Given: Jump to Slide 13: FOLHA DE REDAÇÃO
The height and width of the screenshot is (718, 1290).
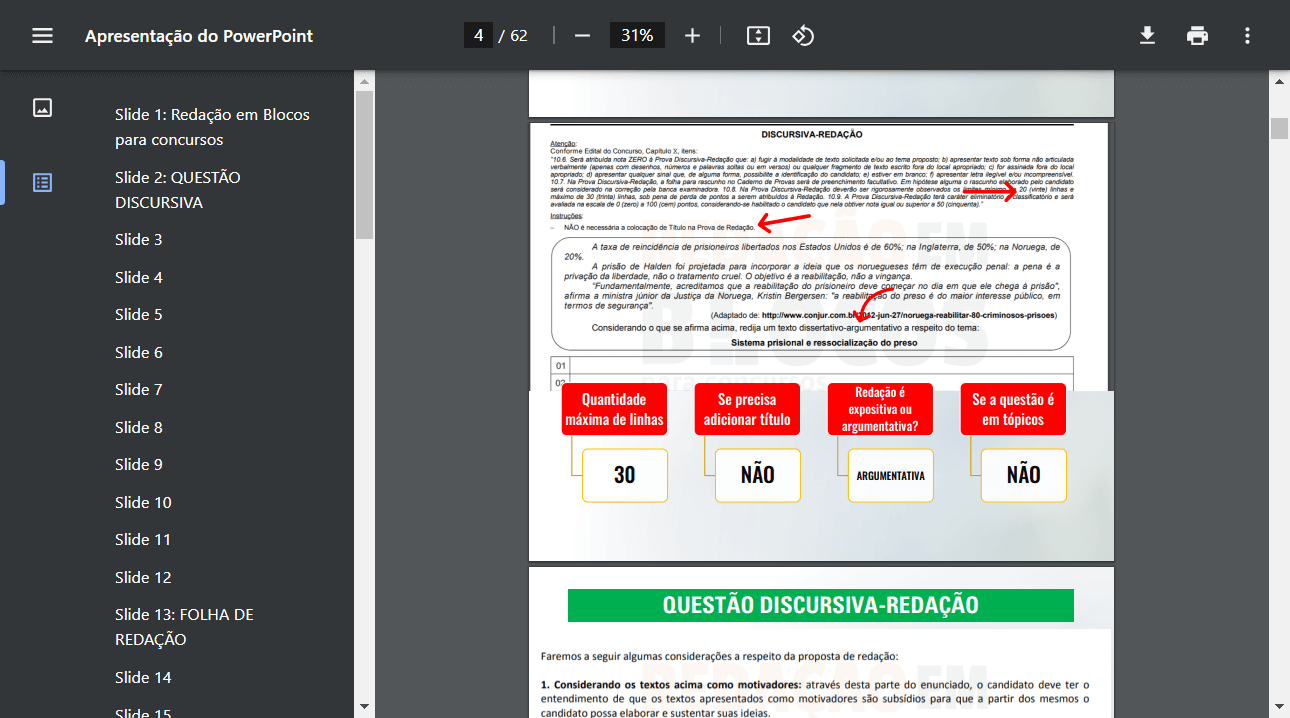Looking at the screenshot, I should (x=184, y=627).
